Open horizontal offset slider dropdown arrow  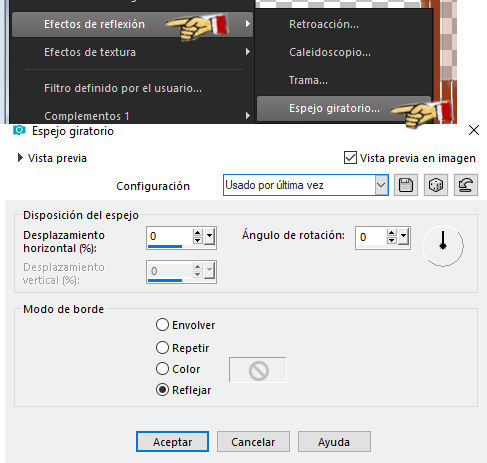(x=209, y=237)
